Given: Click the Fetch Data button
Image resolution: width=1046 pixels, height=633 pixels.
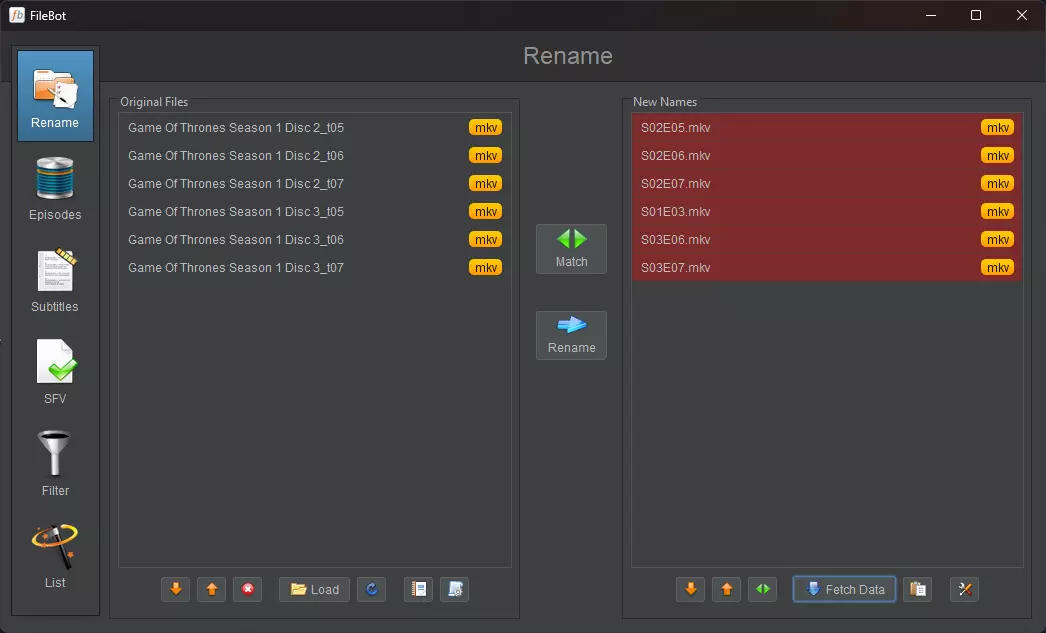Looking at the screenshot, I should (845, 590).
